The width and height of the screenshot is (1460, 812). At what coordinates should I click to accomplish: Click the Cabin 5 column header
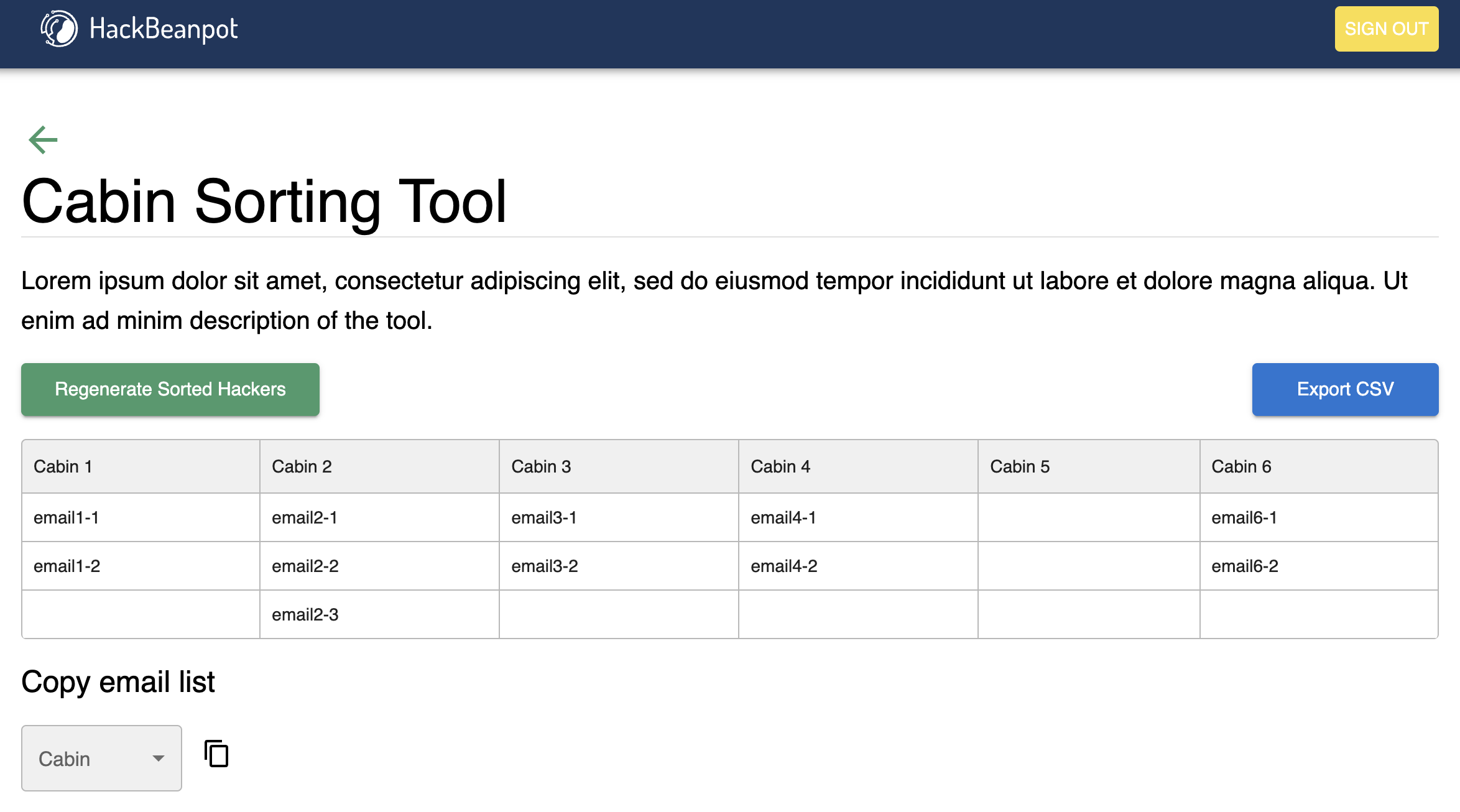tap(1020, 466)
